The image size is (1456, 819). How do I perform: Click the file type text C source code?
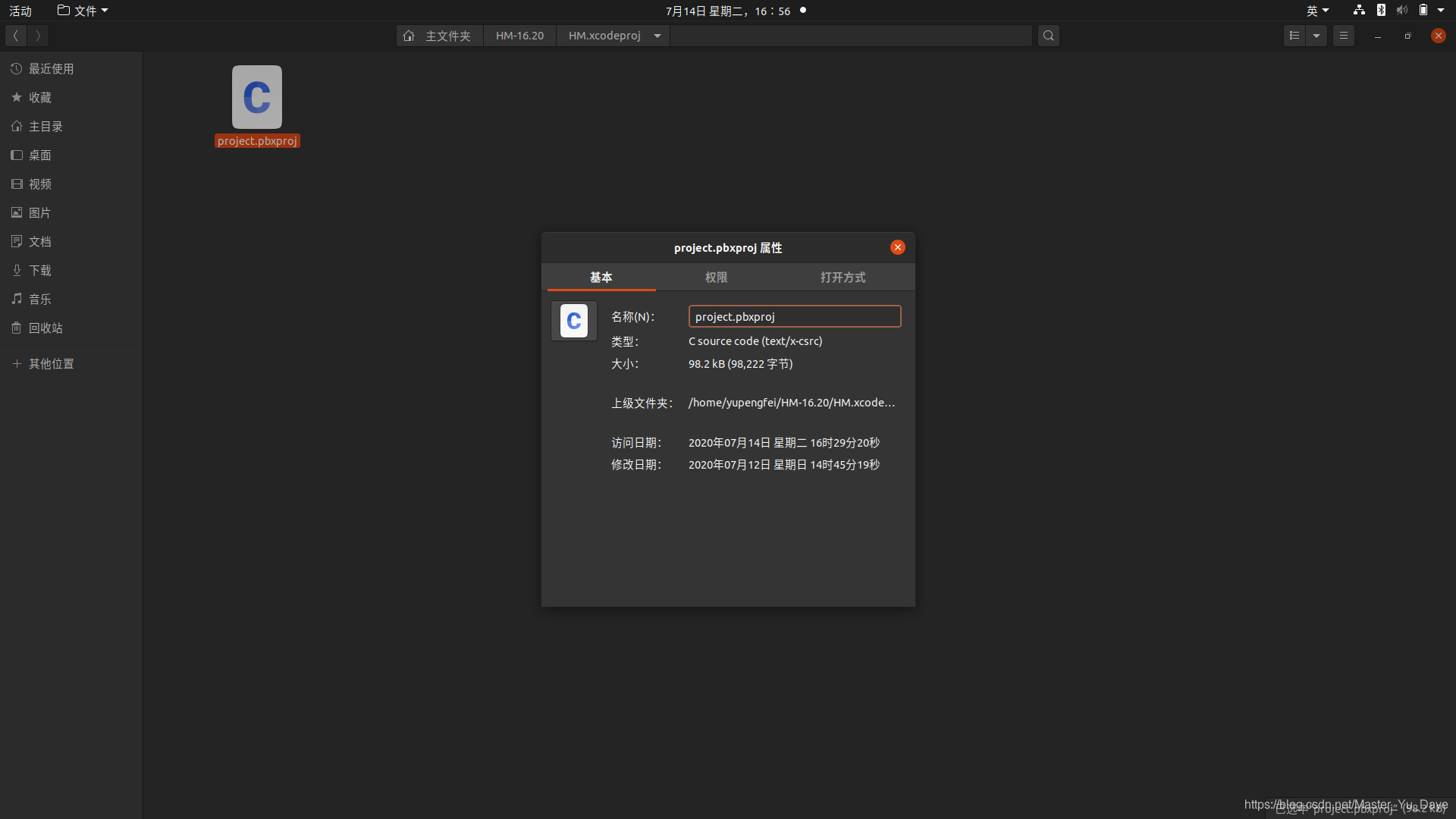(x=755, y=341)
